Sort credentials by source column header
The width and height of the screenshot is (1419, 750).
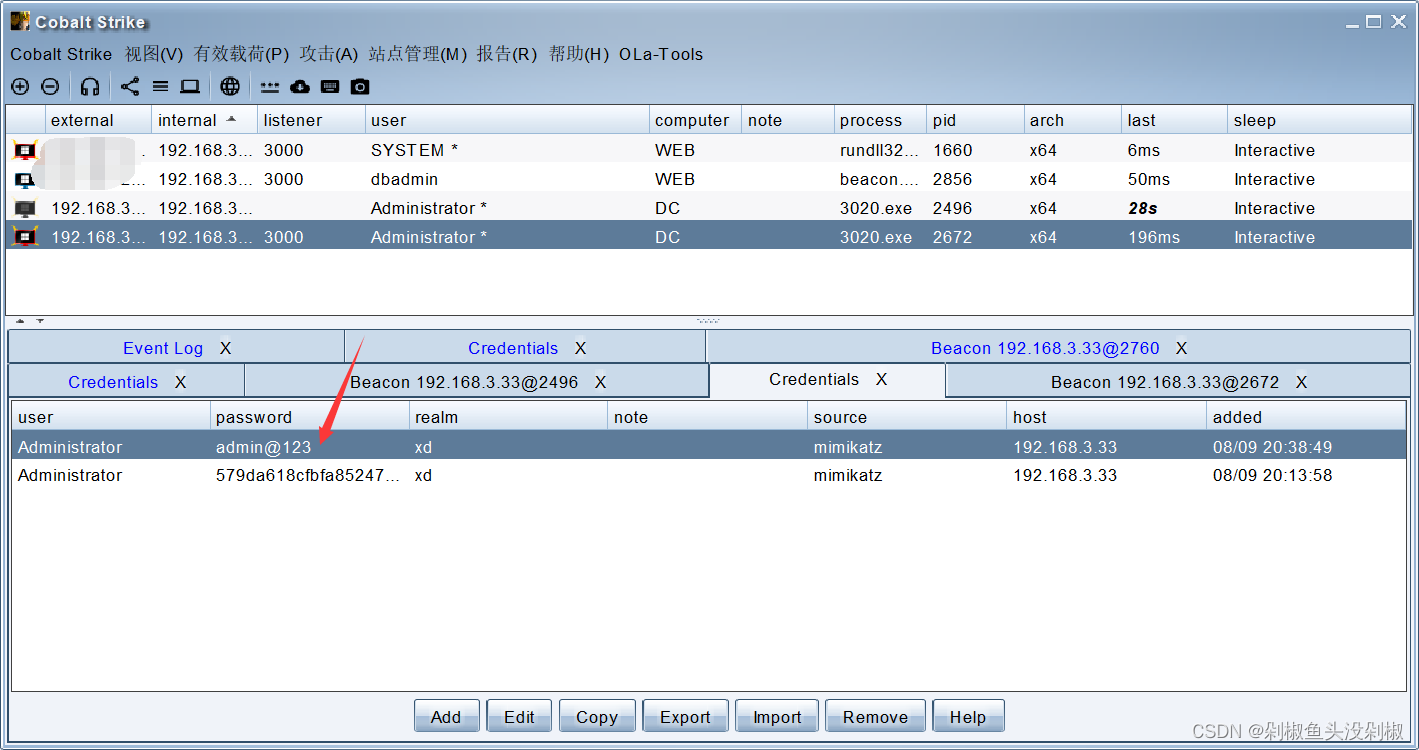907,417
